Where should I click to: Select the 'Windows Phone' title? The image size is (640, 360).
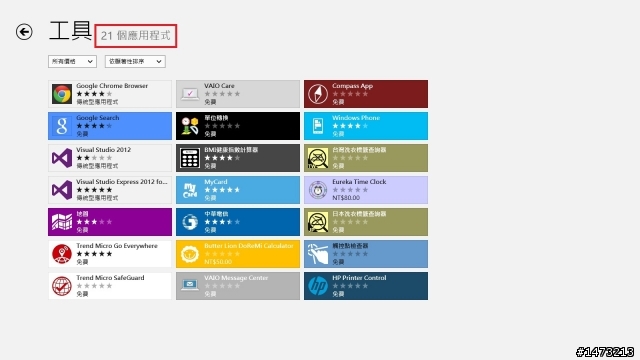[x=356, y=118]
